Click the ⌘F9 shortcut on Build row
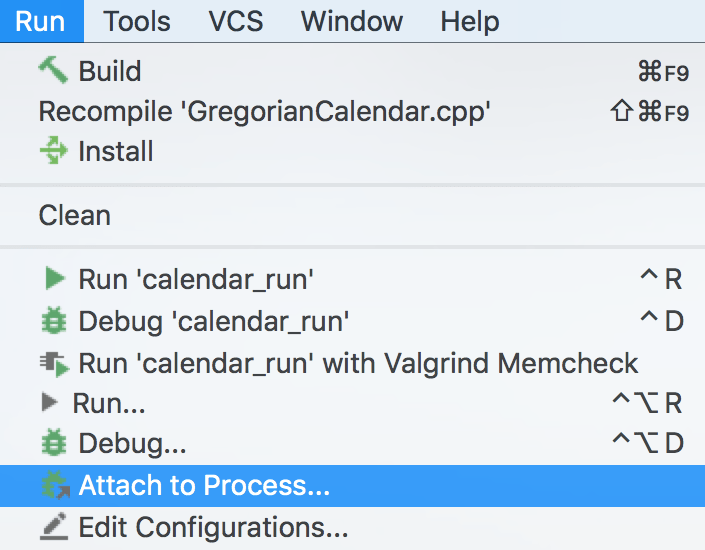705x550 pixels. (x=663, y=72)
